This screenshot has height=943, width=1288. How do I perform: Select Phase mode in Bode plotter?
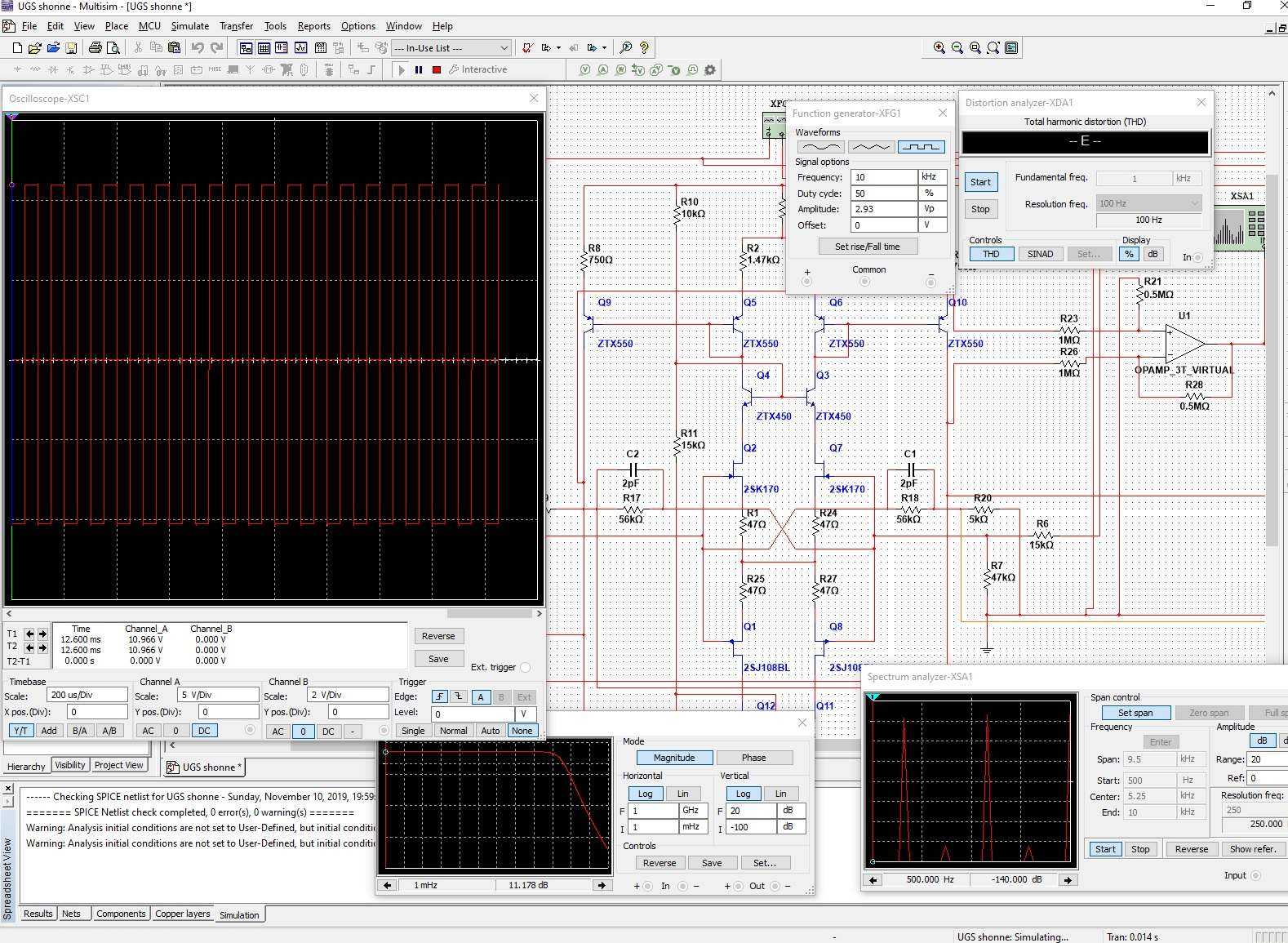pos(753,758)
